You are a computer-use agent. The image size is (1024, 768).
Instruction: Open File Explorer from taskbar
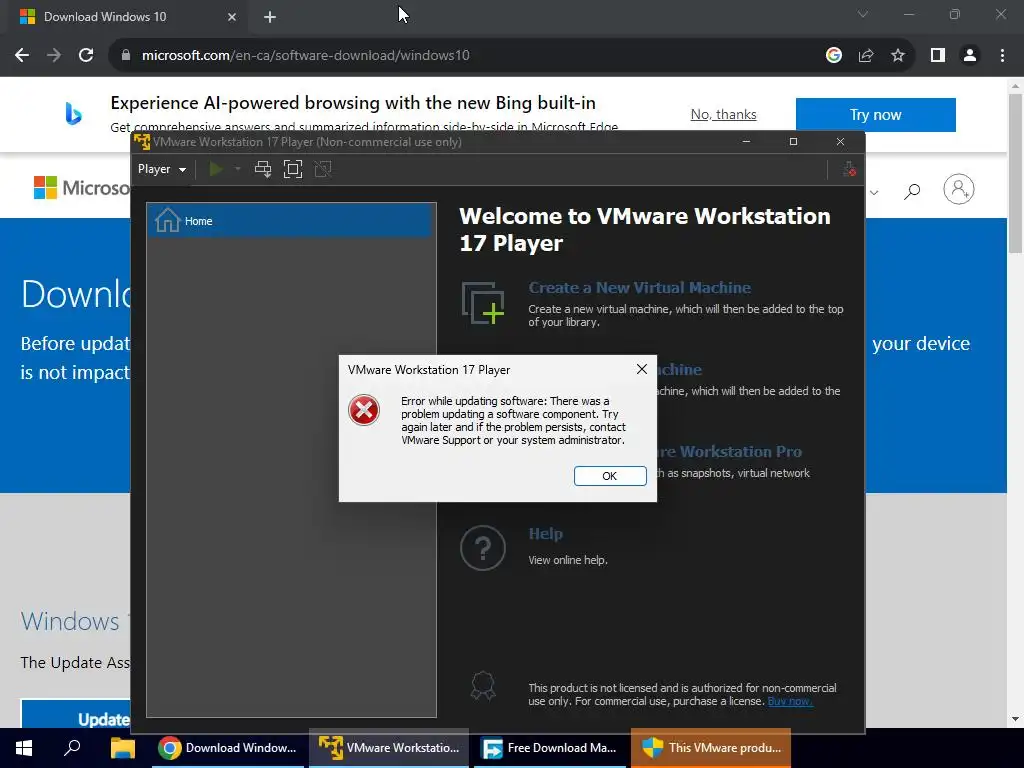(x=122, y=748)
